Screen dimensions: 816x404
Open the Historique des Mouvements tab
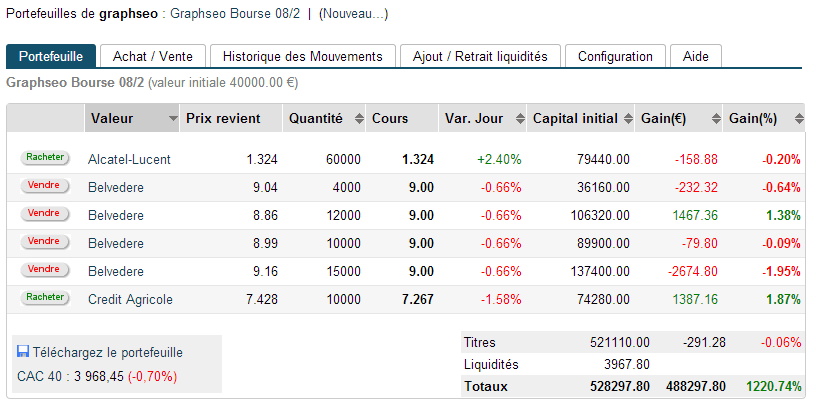(x=303, y=57)
